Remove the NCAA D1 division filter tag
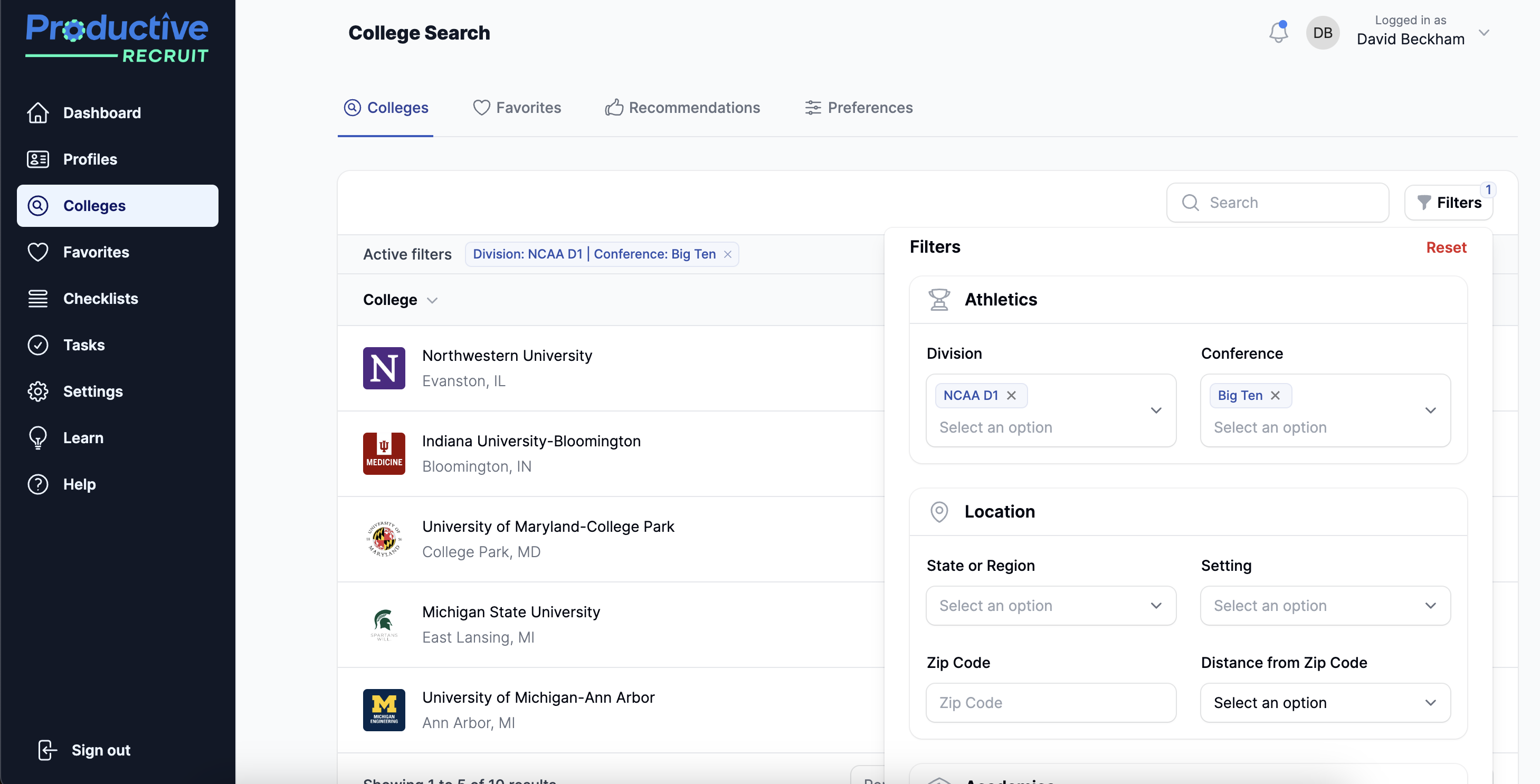The image size is (1540, 784). (1012, 395)
